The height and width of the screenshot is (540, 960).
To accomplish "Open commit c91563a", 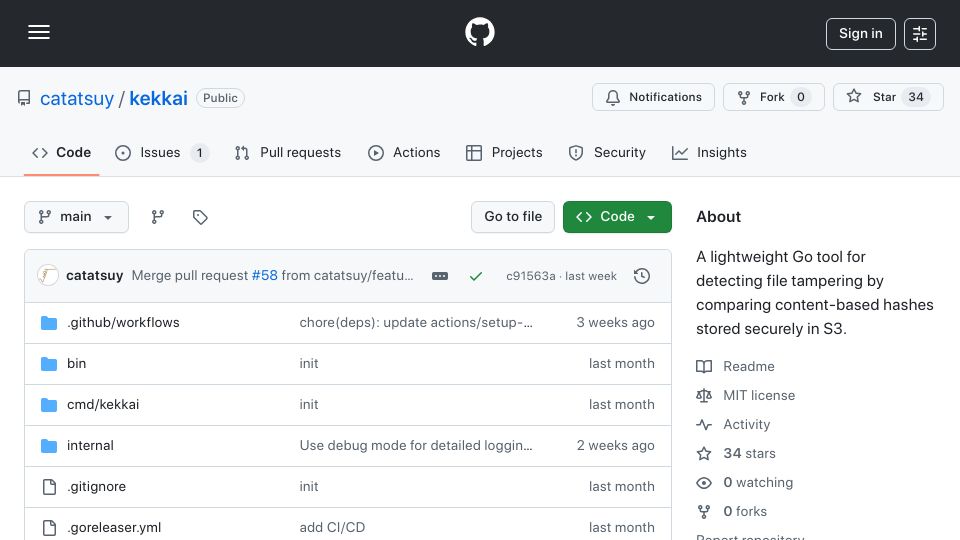I will 530,276.
